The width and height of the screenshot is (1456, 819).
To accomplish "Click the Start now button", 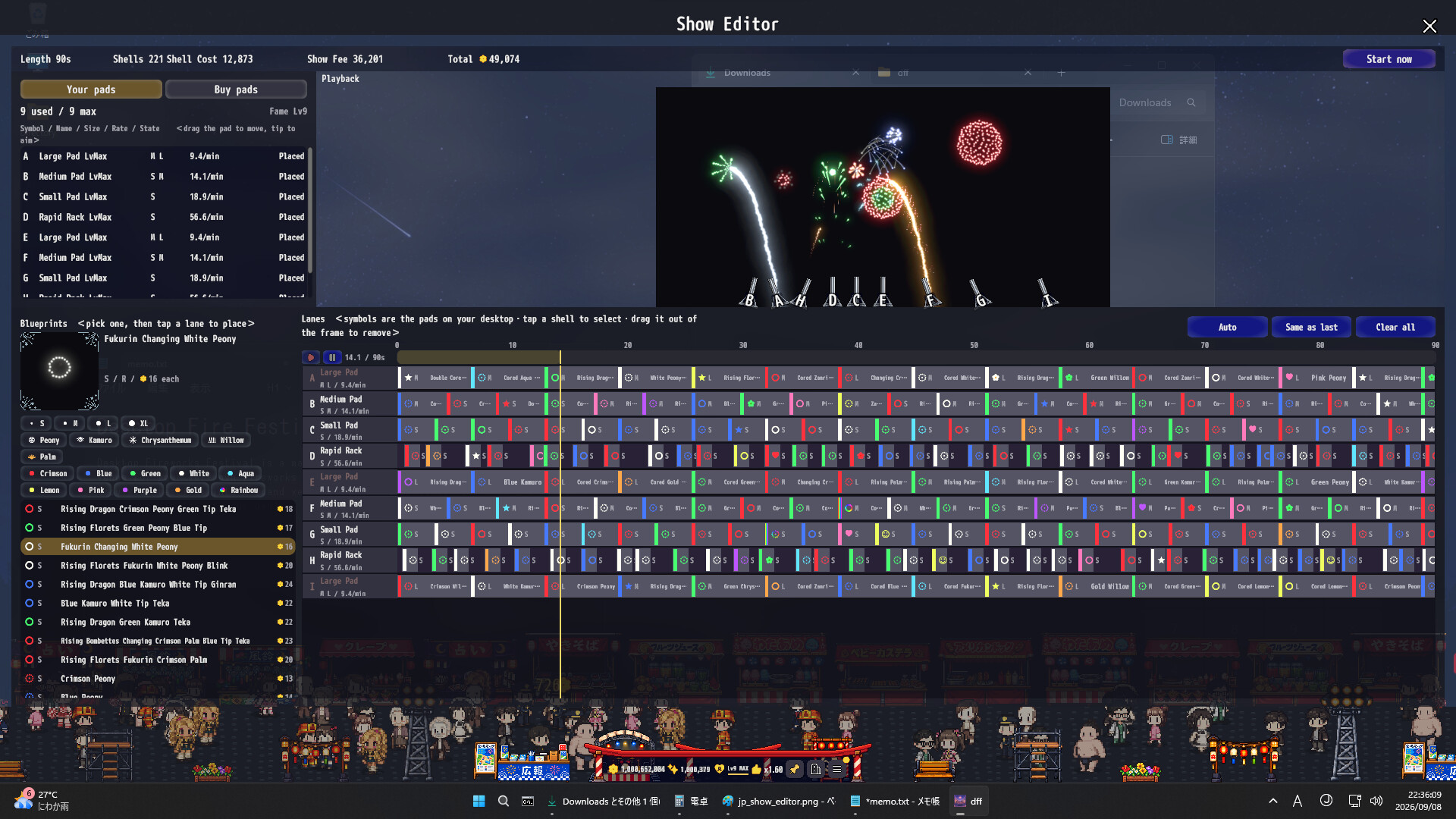I will point(1389,59).
